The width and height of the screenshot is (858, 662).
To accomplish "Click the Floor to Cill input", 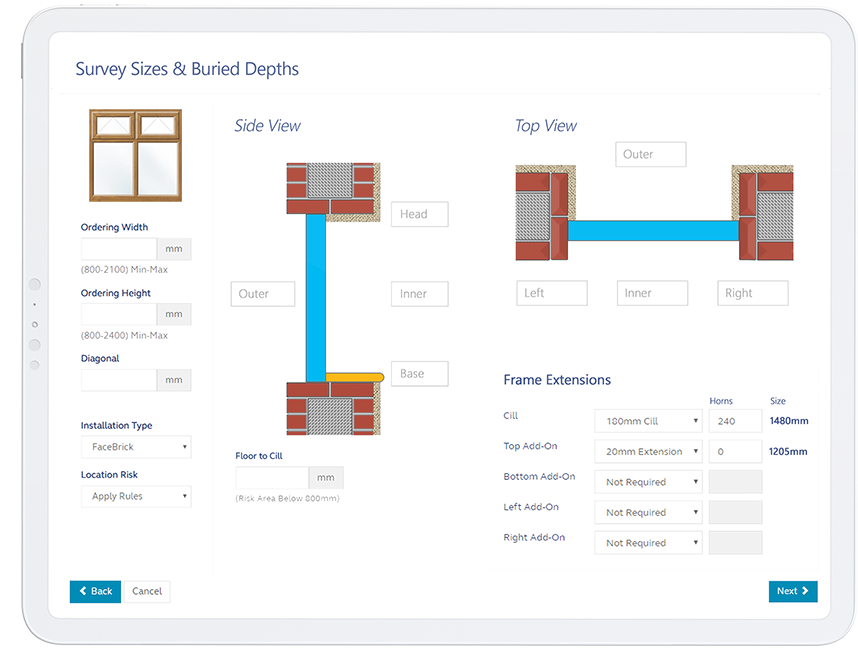I will click(x=272, y=478).
